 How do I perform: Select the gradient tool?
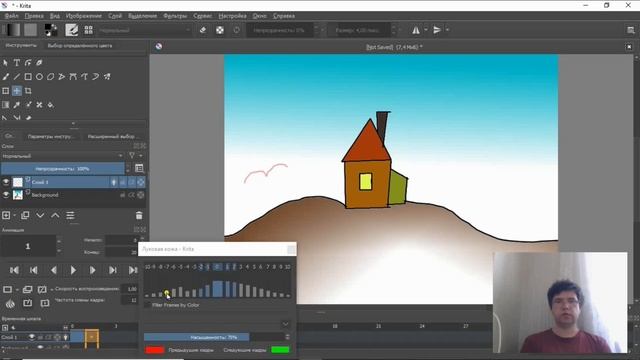coord(5,105)
